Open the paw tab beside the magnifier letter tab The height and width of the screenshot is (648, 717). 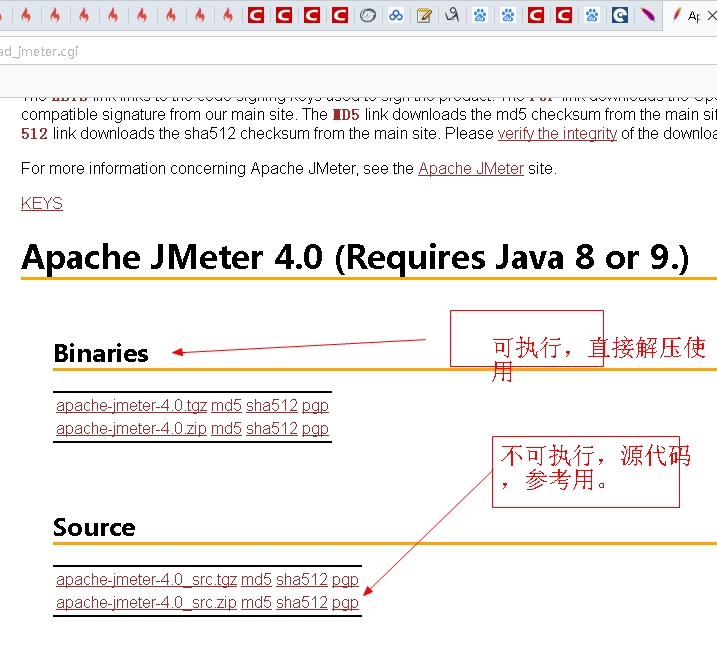480,16
